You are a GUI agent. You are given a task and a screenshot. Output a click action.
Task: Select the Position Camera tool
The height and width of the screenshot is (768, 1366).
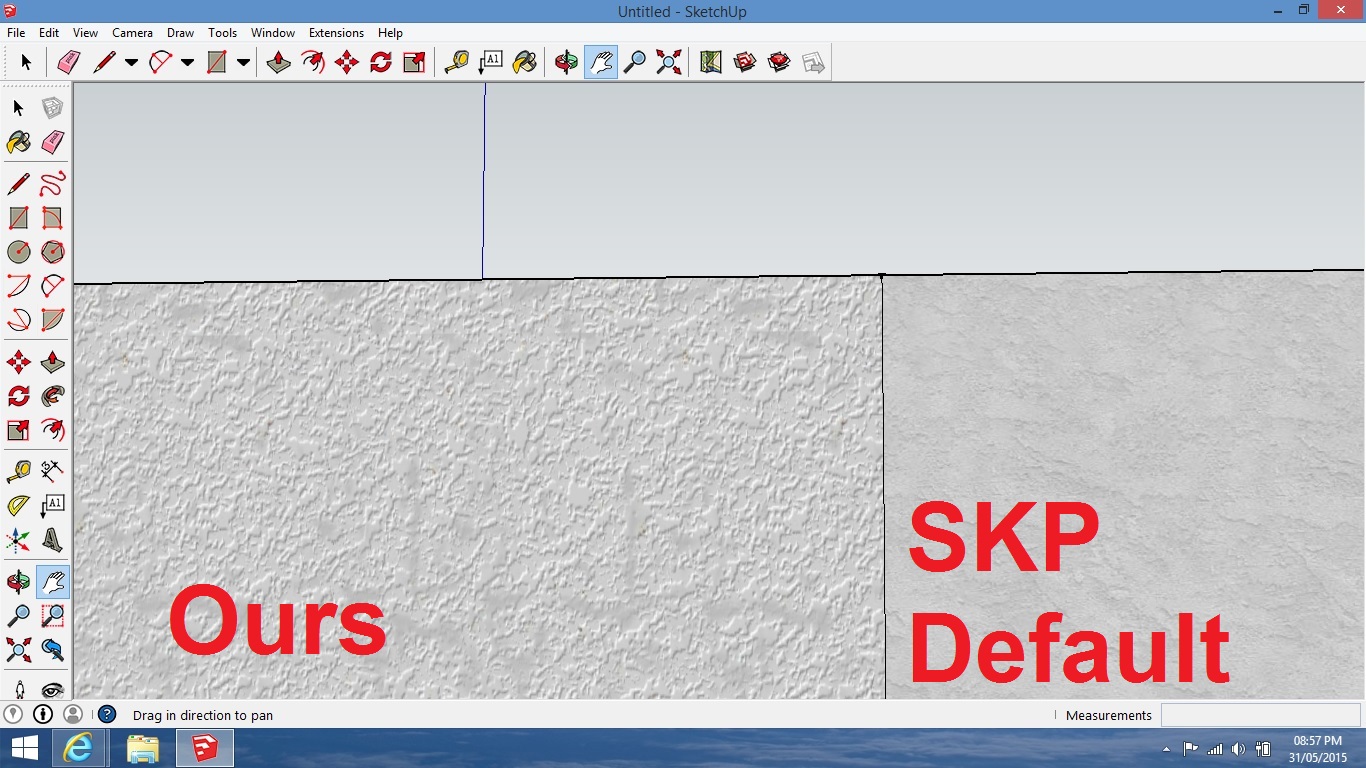pos(18,688)
